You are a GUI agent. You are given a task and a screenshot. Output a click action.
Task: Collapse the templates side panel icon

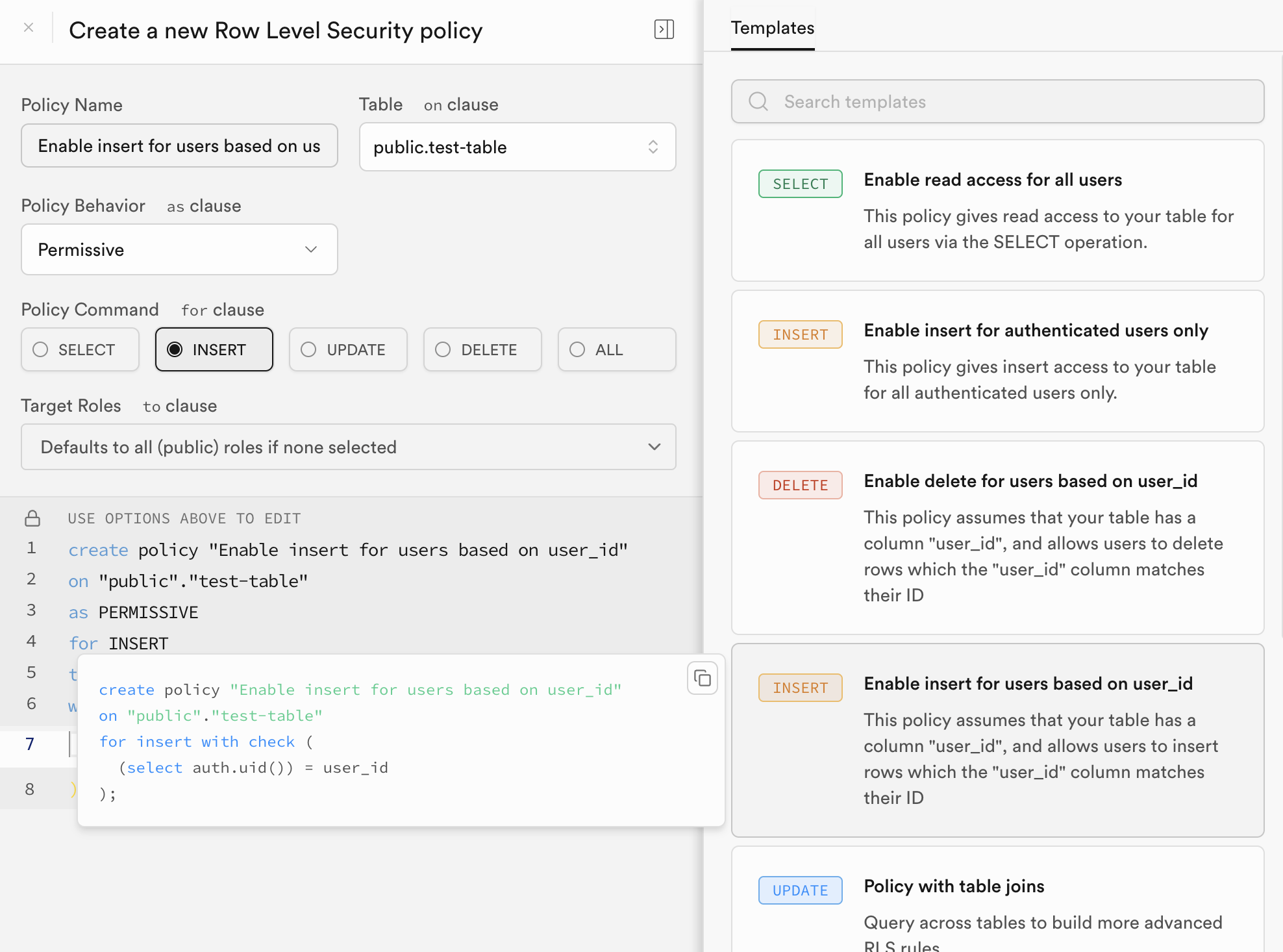pyautogui.click(x=664, y=29)
